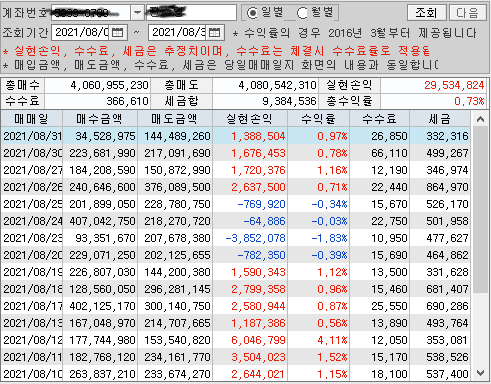Select the 월별 radio option
The width and height of the screenshot is (491, 384).
pos(302,13)
